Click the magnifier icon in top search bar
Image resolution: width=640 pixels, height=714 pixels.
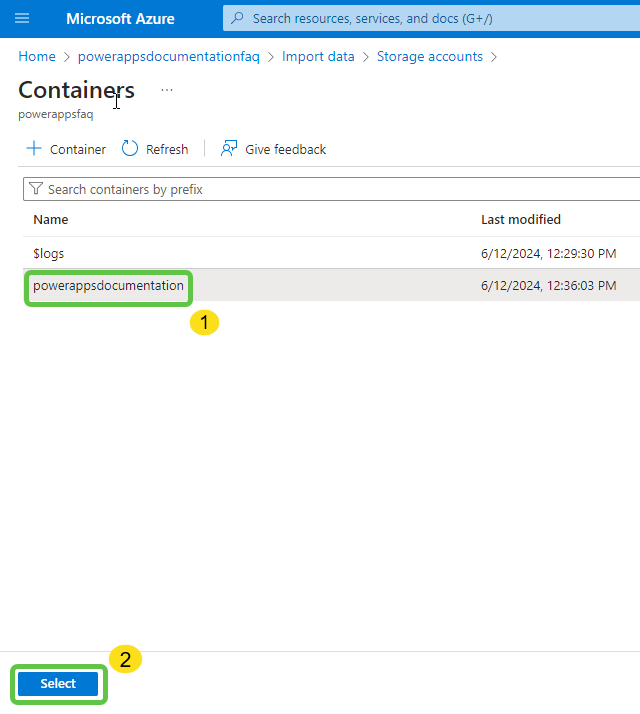pyautogui.click(x=237, y=19)
